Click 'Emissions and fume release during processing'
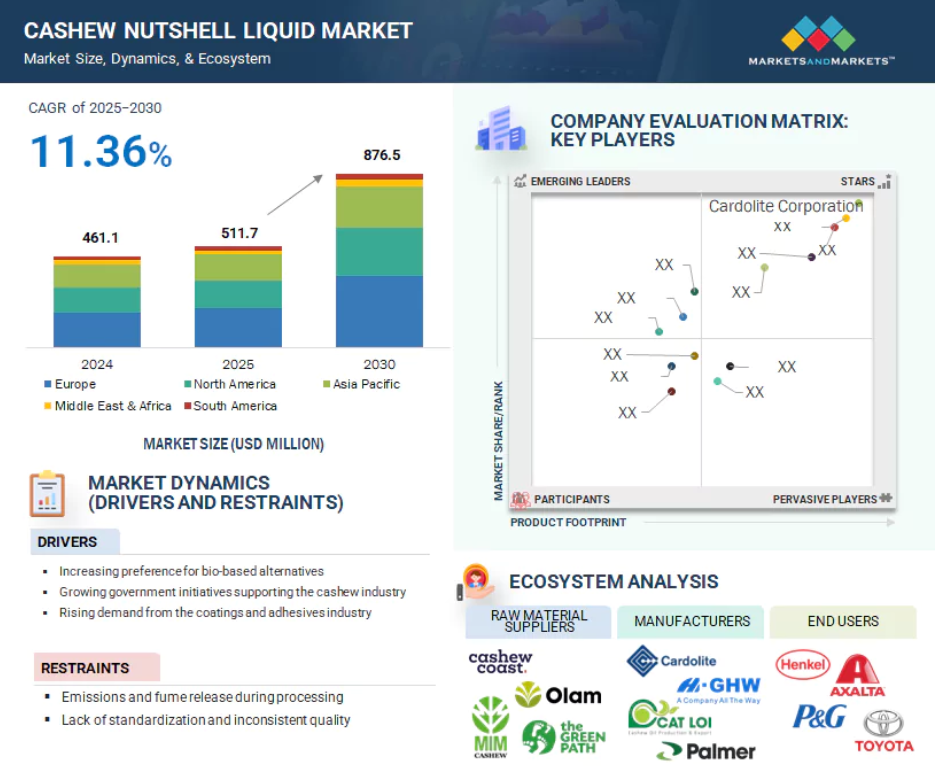 coord(202,697)
